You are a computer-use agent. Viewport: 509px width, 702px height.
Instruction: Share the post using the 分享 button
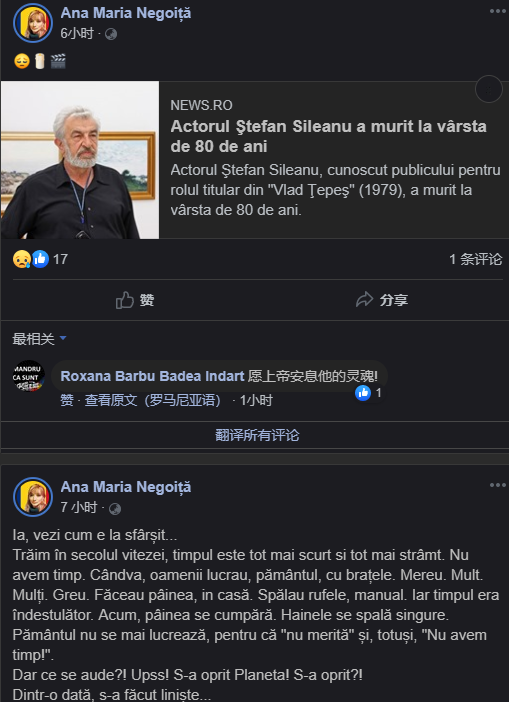[382, 300]
